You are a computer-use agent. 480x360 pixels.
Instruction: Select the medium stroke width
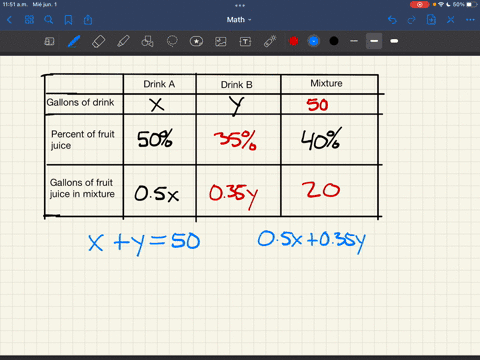coord(374,41)
